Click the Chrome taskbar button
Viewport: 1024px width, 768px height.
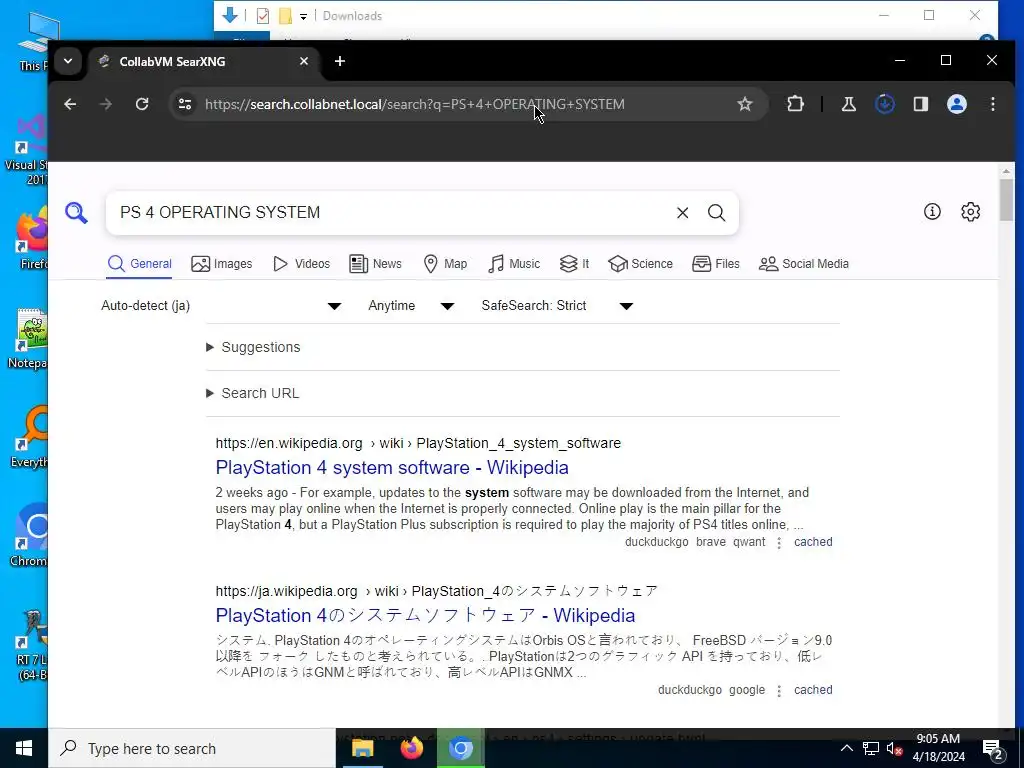(460, 748)
